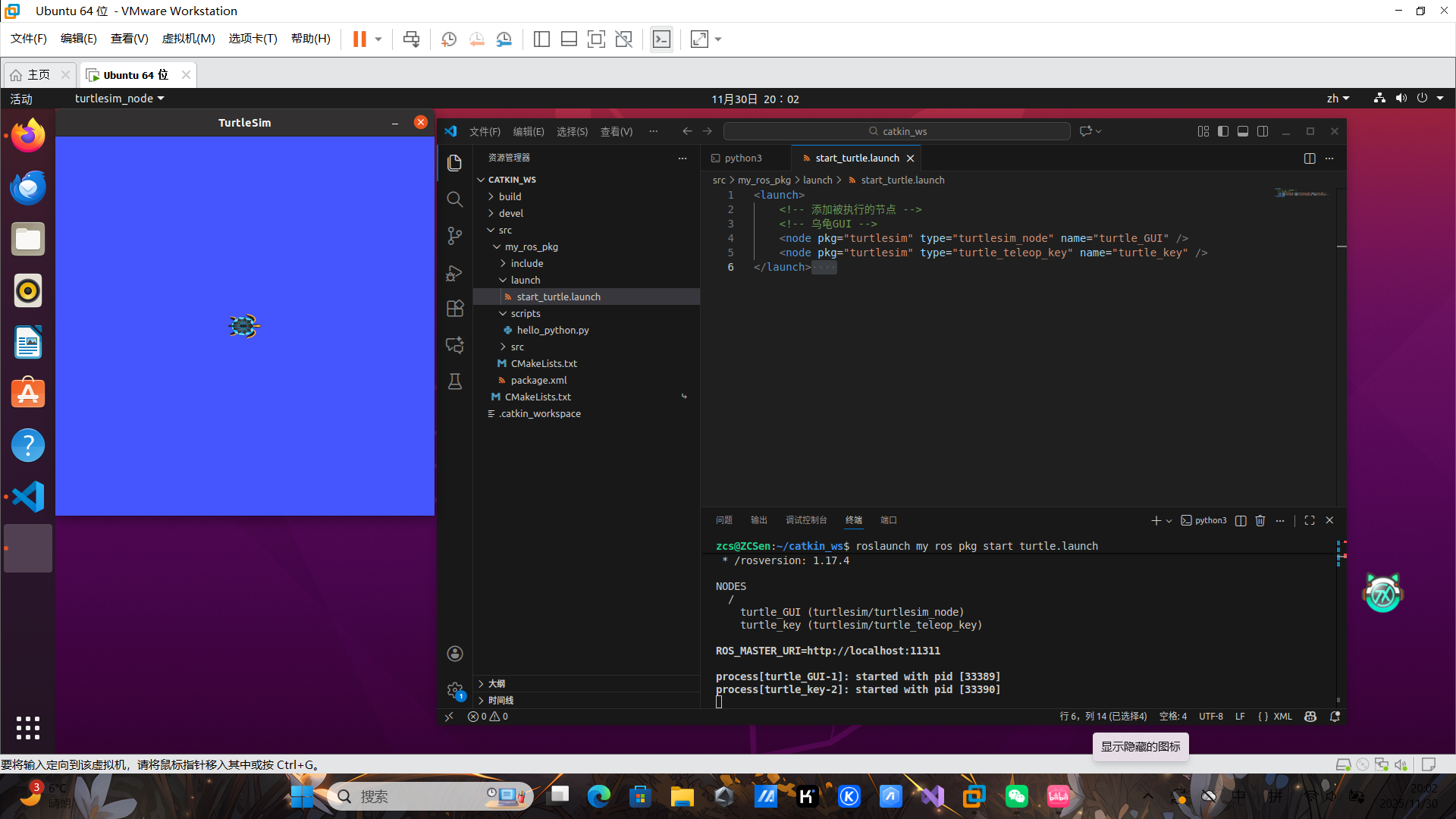Open the new terminal dropdown arrow
The width and height of the screenshot is (1456, 819).
pyautogui.click(x=1169, y=521)
